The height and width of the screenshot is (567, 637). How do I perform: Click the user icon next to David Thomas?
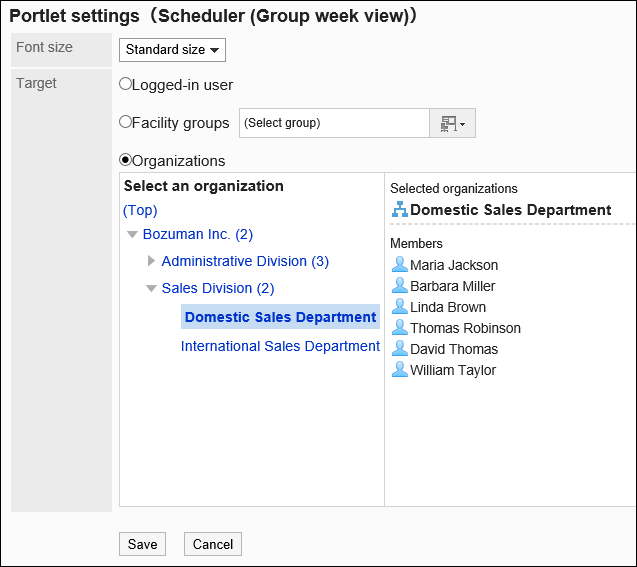(x=400, y=349)
